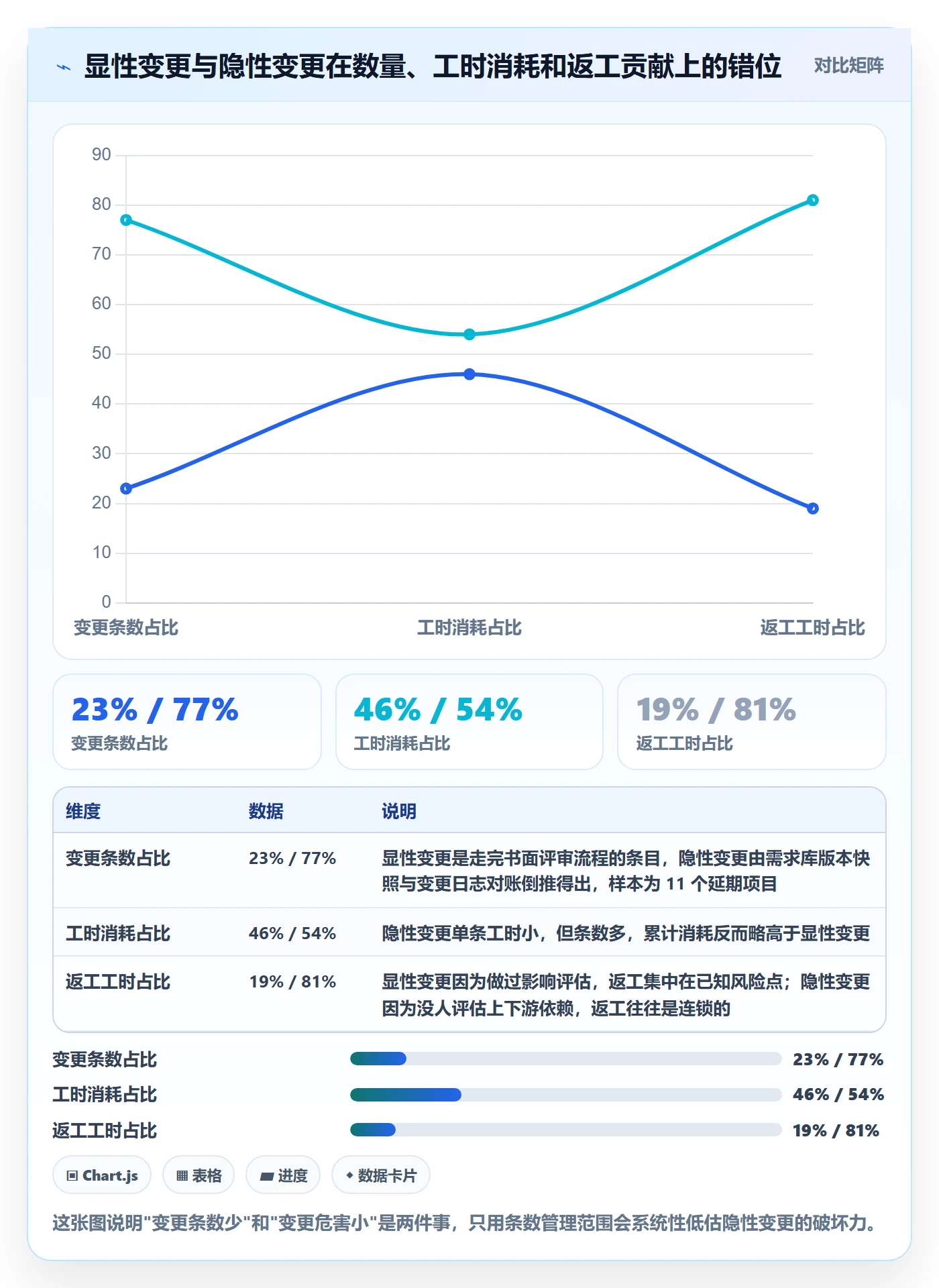939x1288 pixels.
Task: Open the 对比矩阵 label in header
Action: click(848, 66)
